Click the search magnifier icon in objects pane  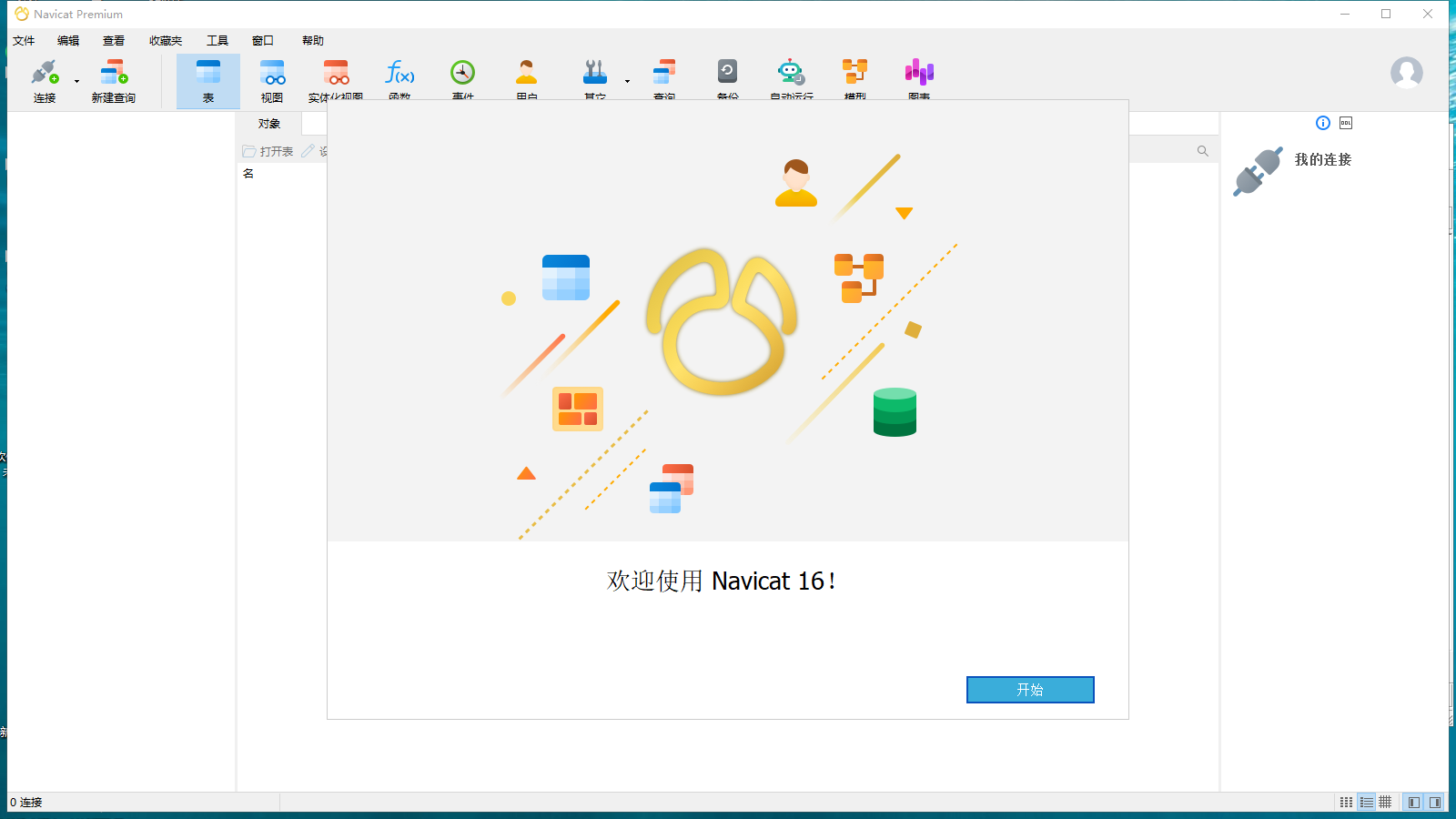click(1203, 151)
